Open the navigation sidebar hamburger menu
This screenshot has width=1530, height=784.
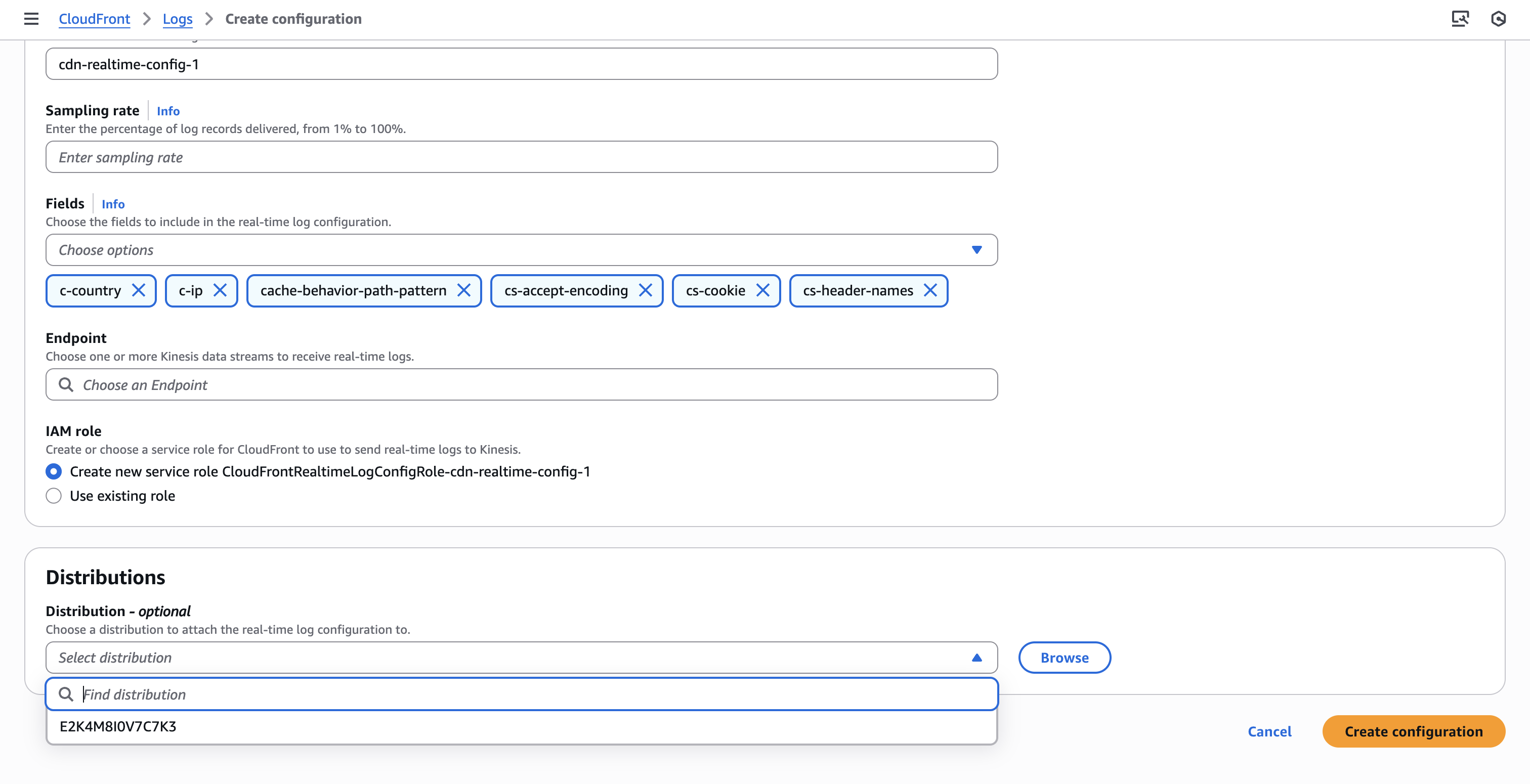click(31, 18)
